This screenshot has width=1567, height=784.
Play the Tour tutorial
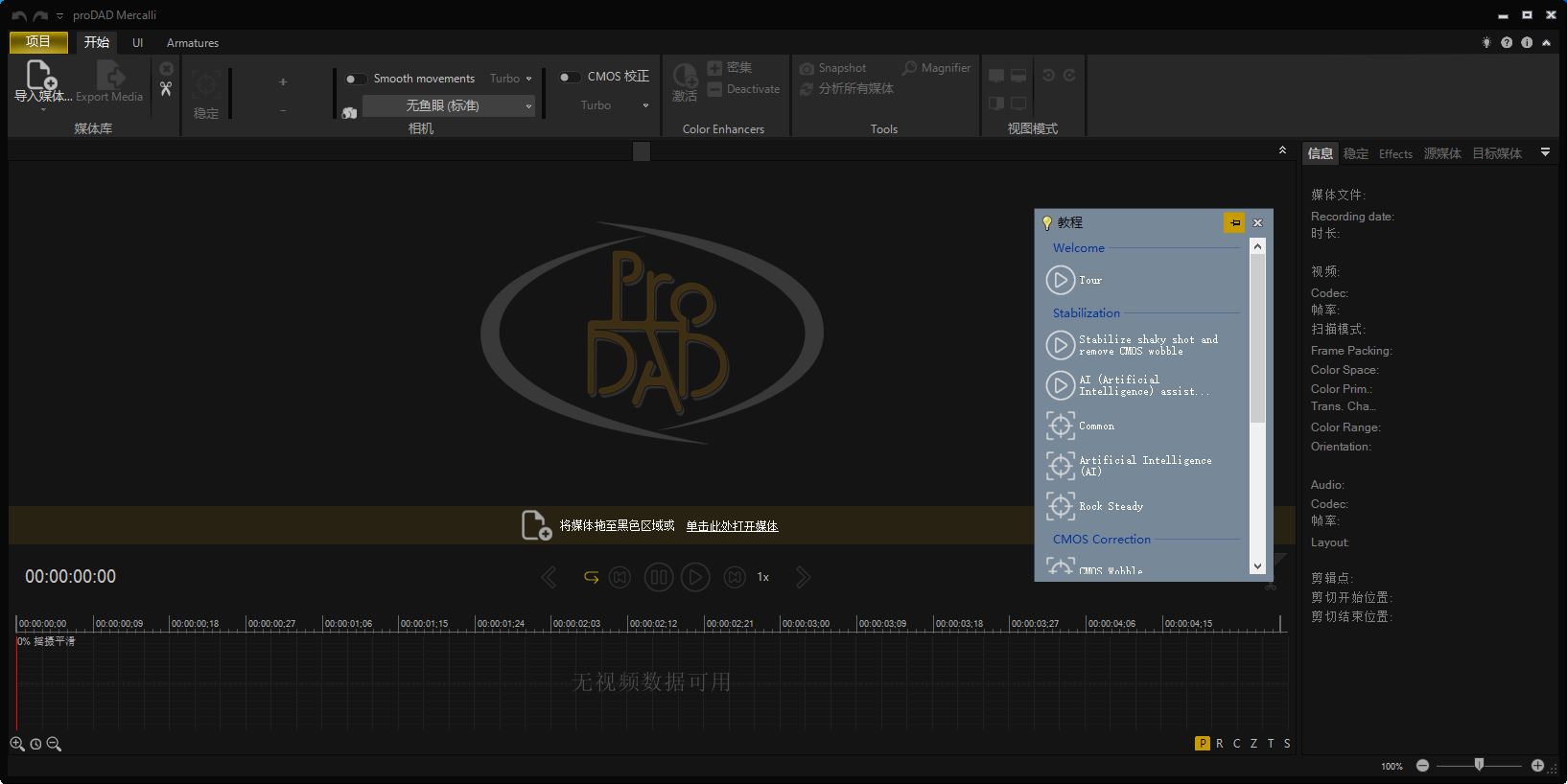pyautogui.click(x=1060, y=280)
